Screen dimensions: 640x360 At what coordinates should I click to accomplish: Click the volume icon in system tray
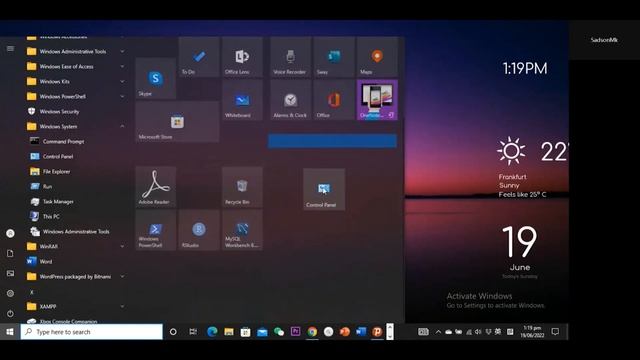tap(478, 332)
